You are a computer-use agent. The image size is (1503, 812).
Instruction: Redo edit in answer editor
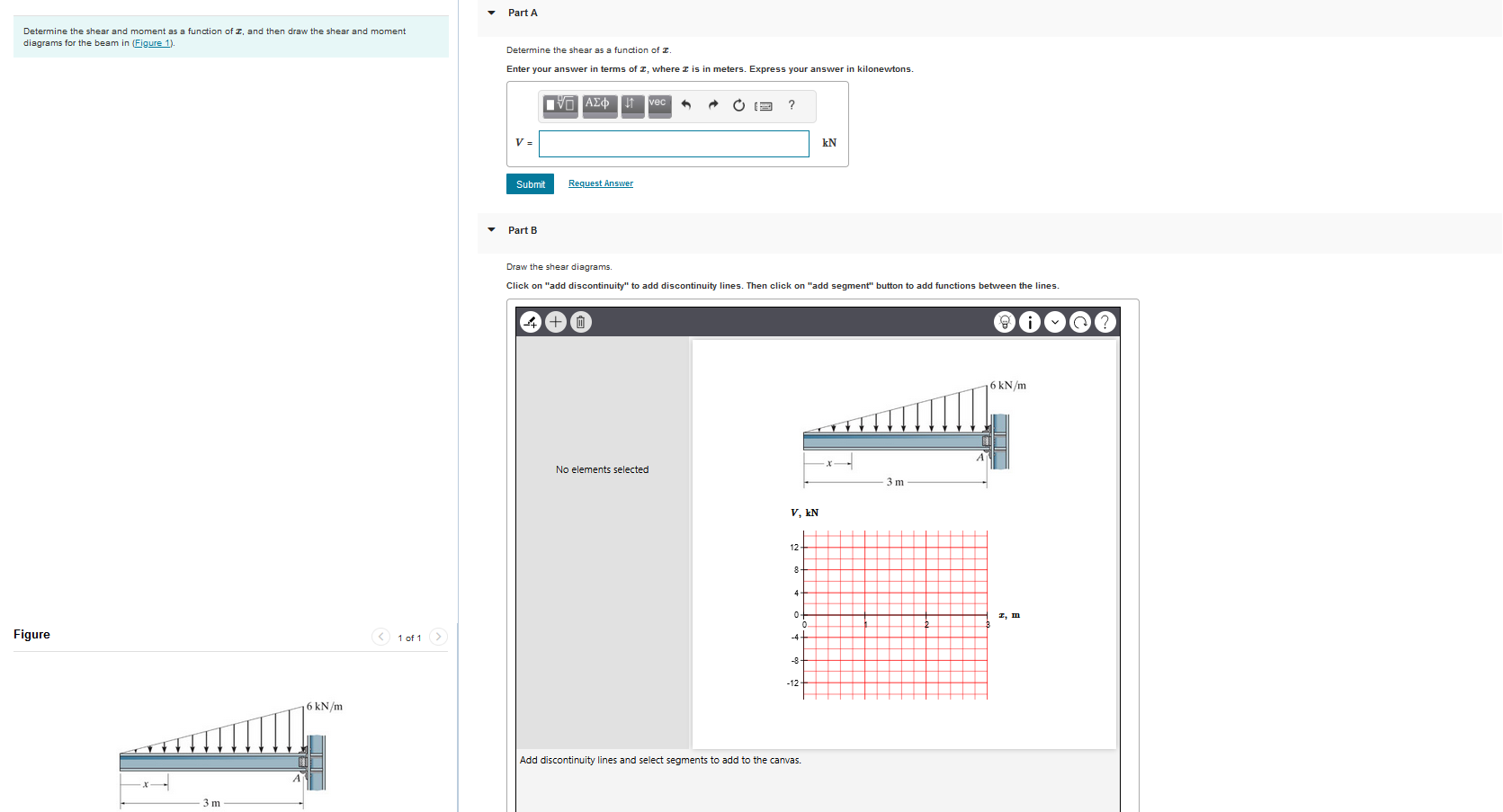coord(713,105)
